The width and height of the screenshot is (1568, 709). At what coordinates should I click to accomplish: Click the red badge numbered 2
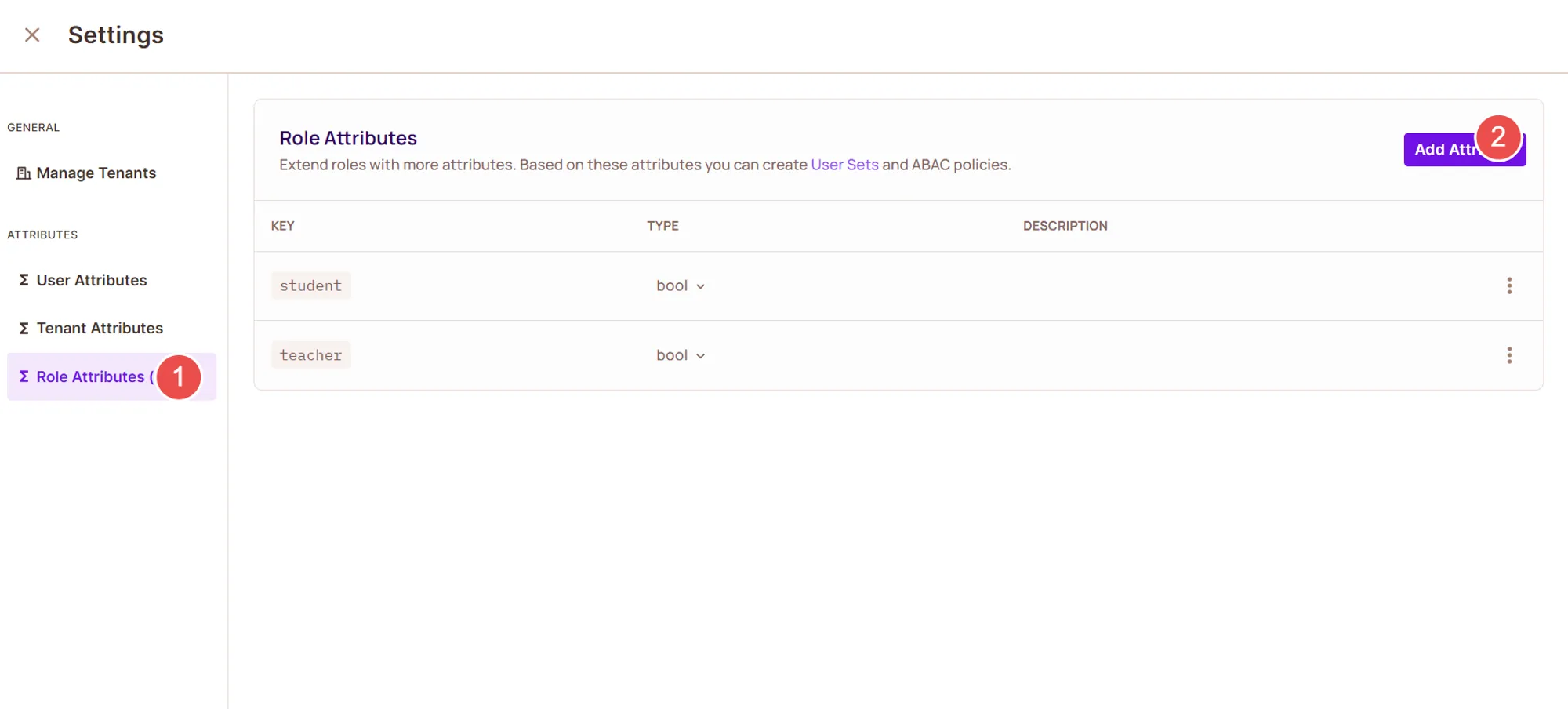[1498, 137]
